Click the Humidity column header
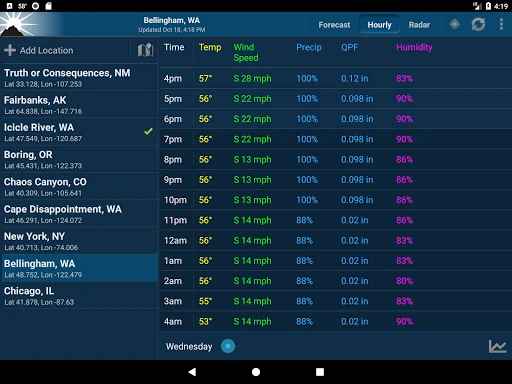 (x=414, y=47)
